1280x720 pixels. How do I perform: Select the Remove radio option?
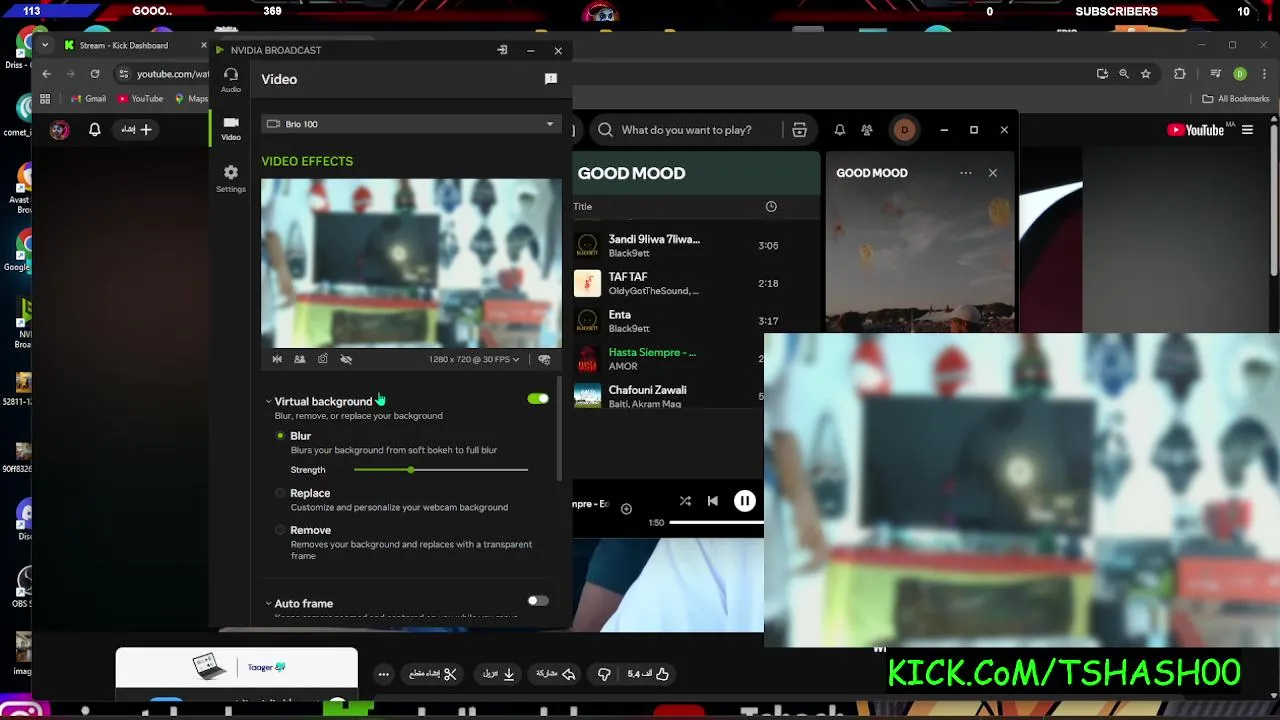tap(280, 530)
